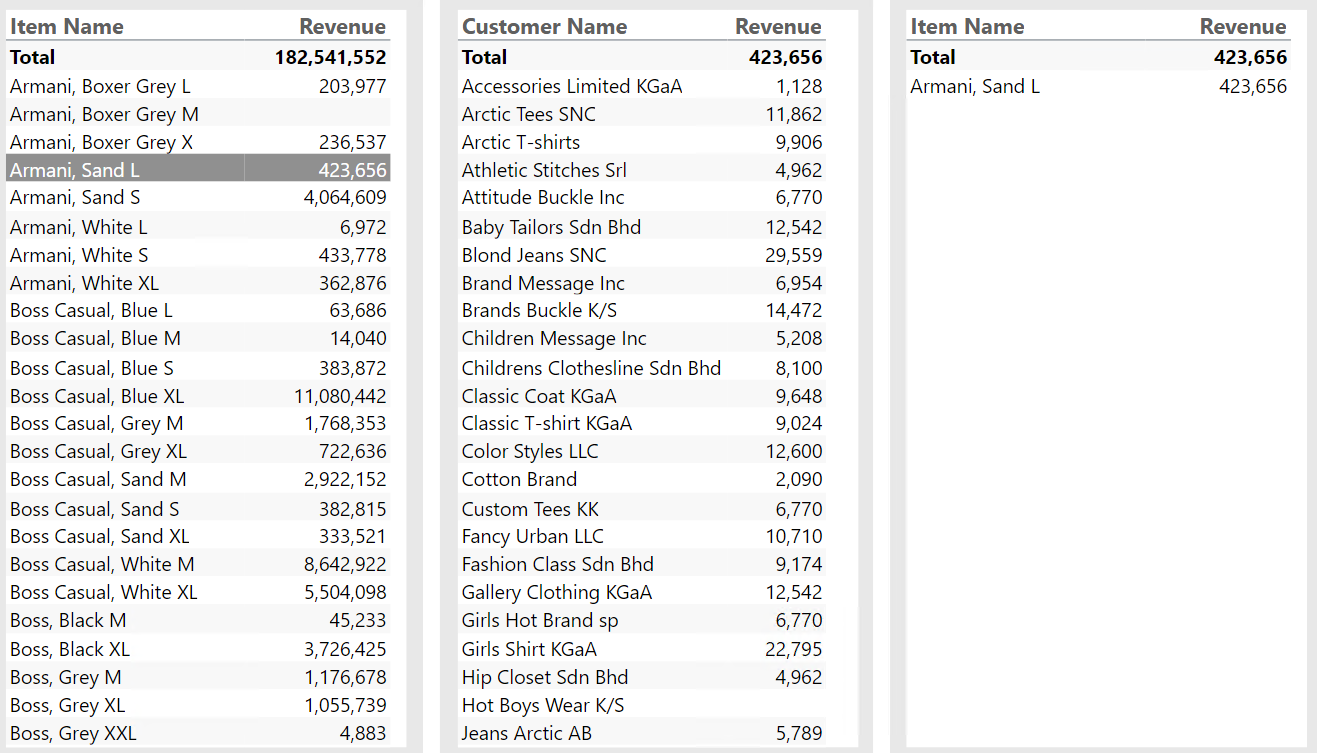This screenshot has width=1317, height=753.
Task: Click Revenue header in customer table
Action: tap(778, 27)
